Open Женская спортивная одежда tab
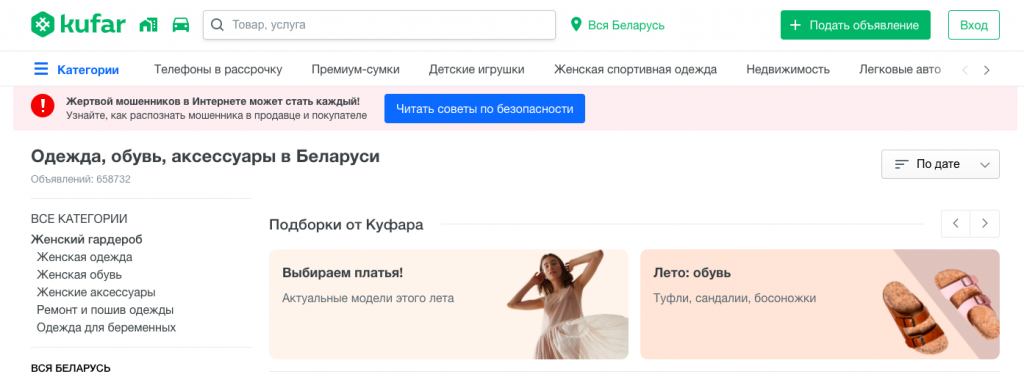This screenshot has width=1024, height=374. [x=635, y=69]
